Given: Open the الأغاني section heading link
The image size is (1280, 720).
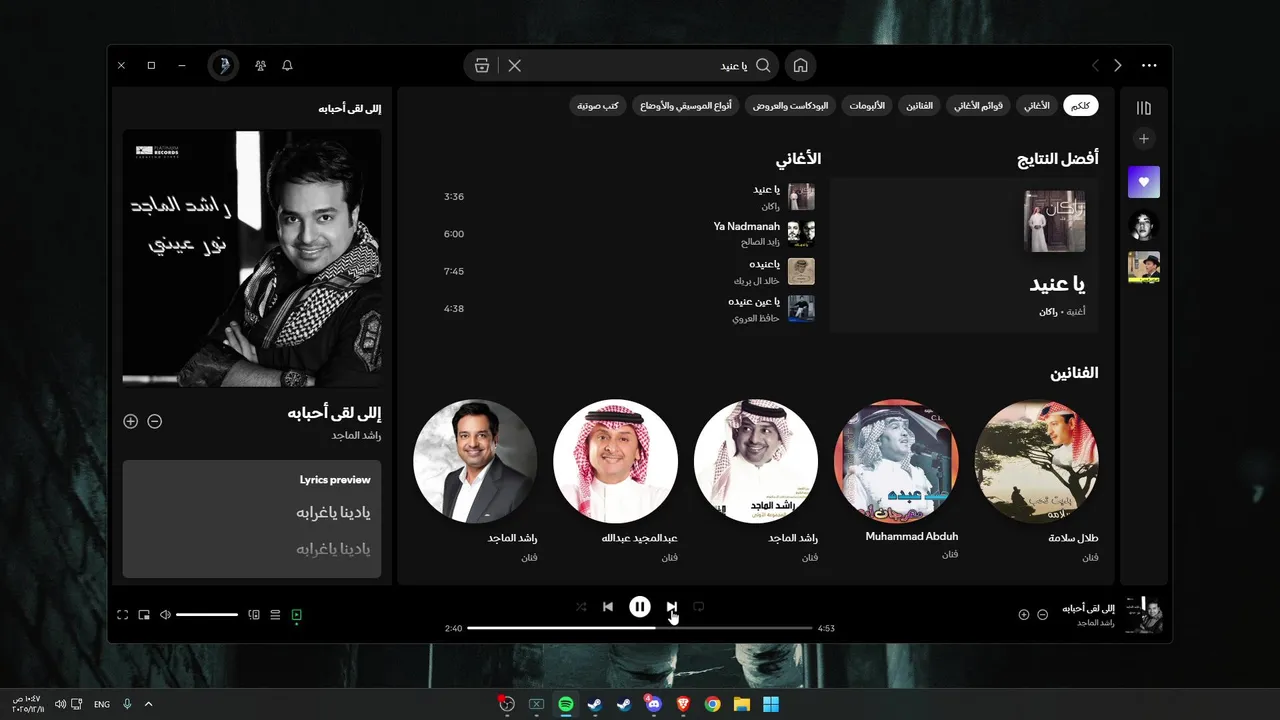Looking at the screenshot, I should tap(798, 159).
